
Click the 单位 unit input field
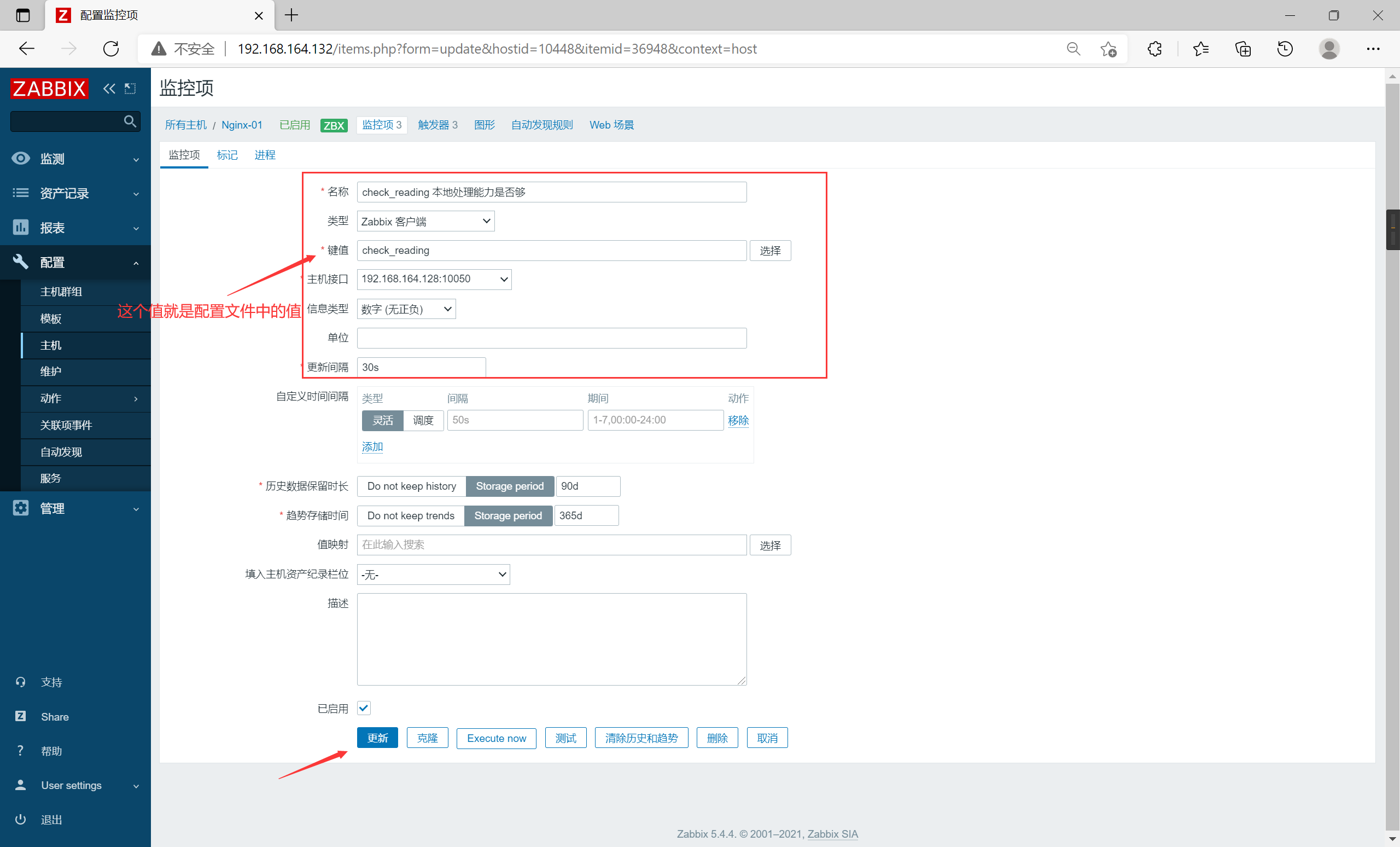click(551, 338)
